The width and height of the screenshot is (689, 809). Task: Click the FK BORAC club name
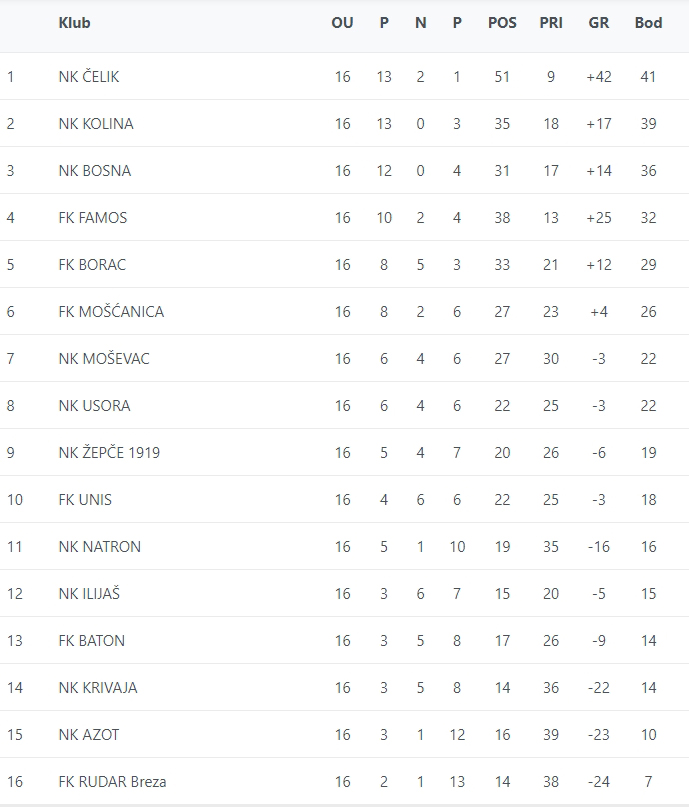(92, 265)
